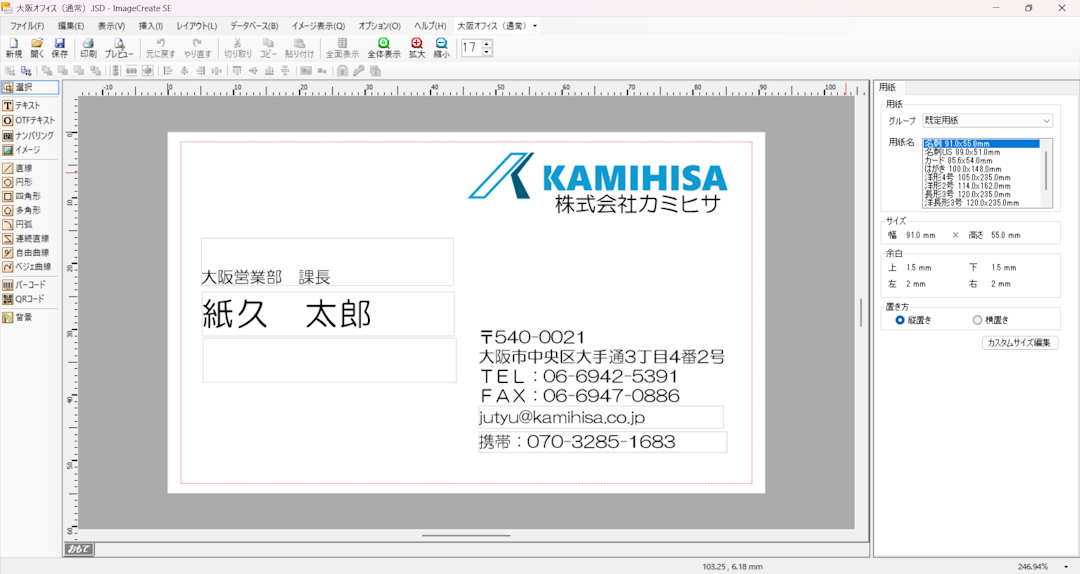Switch to the 用紙 panel tab
Image resolution: width=1080 pixels, height=574 pixels.
(x=888, y=88)
